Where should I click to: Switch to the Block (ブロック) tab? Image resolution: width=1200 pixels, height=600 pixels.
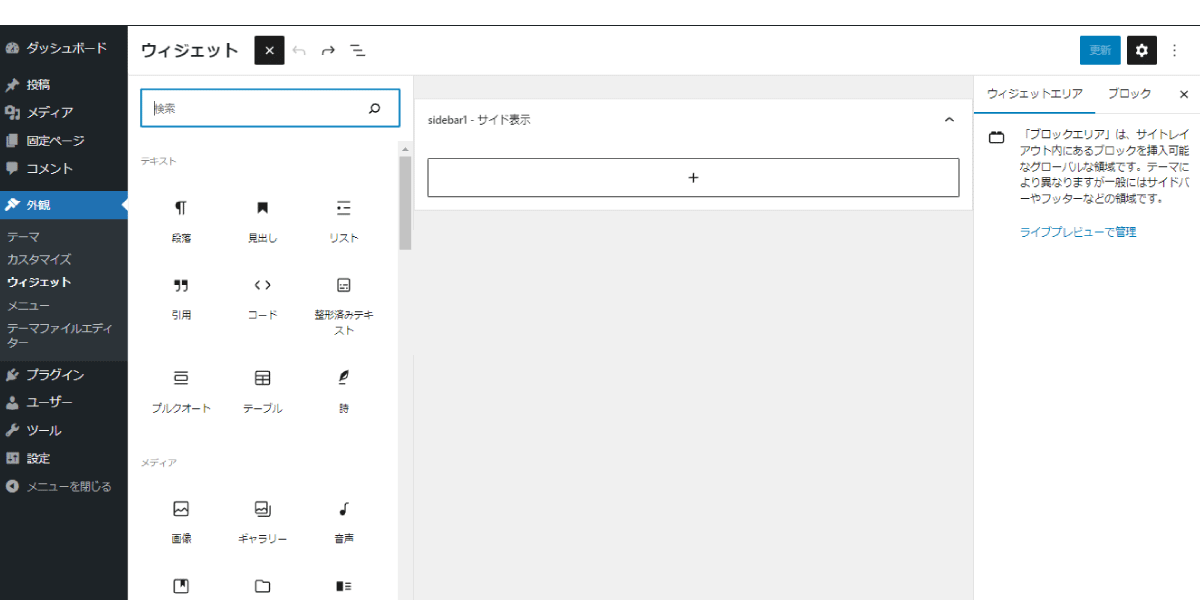(x=1130, y=94)
